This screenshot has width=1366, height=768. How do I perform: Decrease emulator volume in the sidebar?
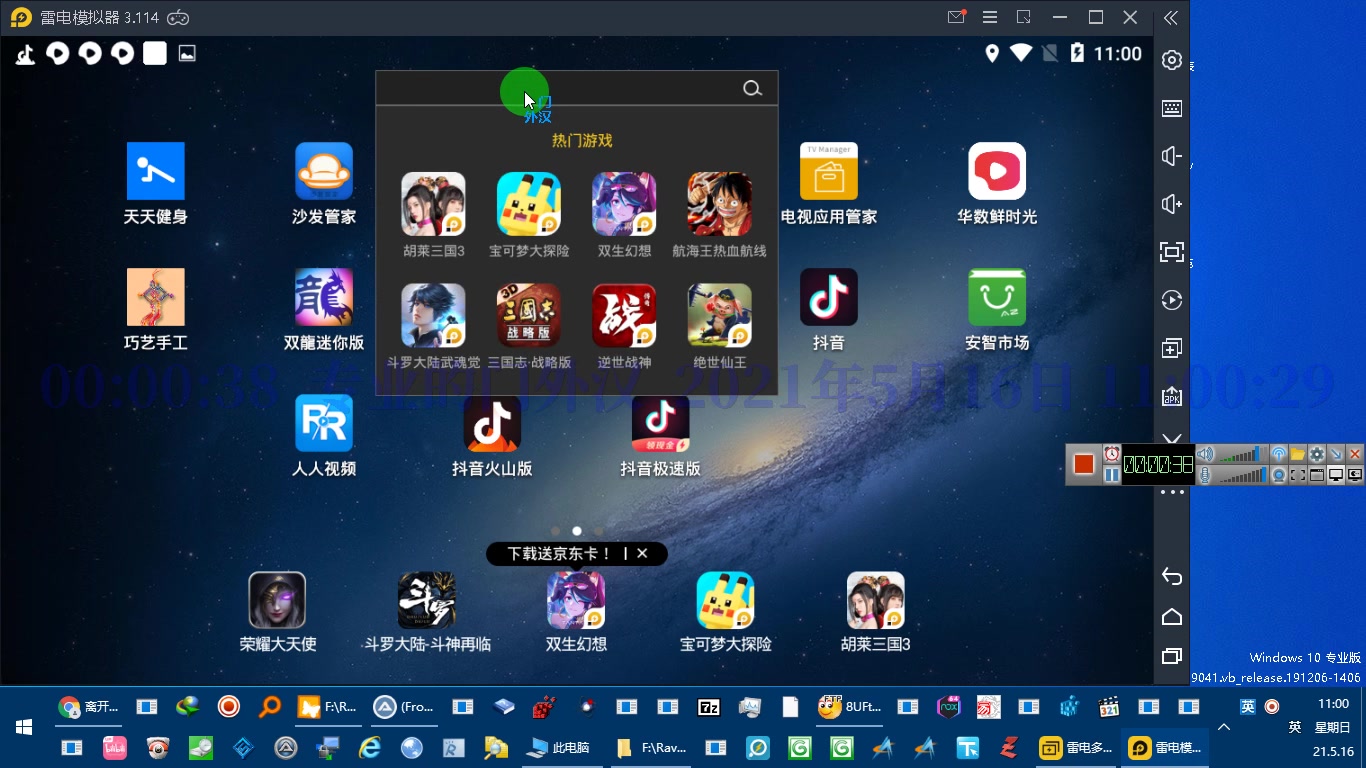click(x=1172, y=156)
